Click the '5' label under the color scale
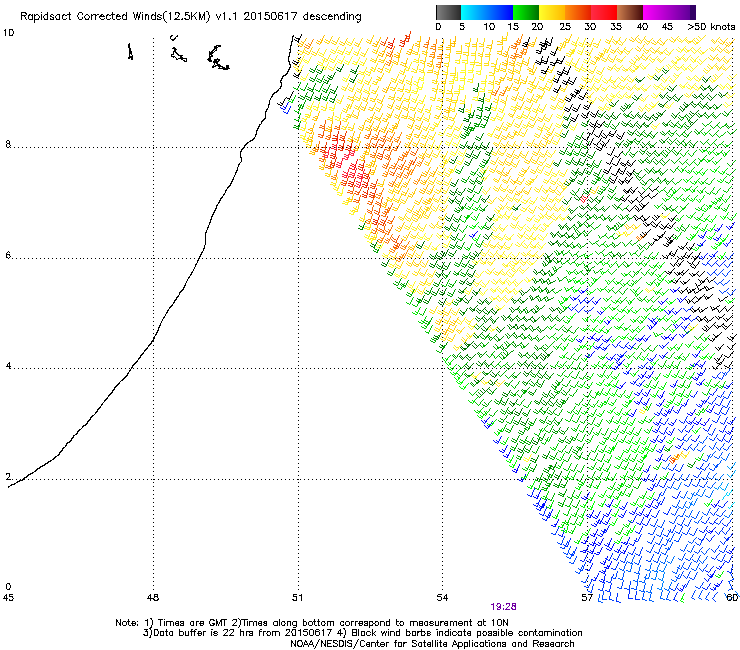This screenshot has height=650, width=740. [x=462, y=27]
